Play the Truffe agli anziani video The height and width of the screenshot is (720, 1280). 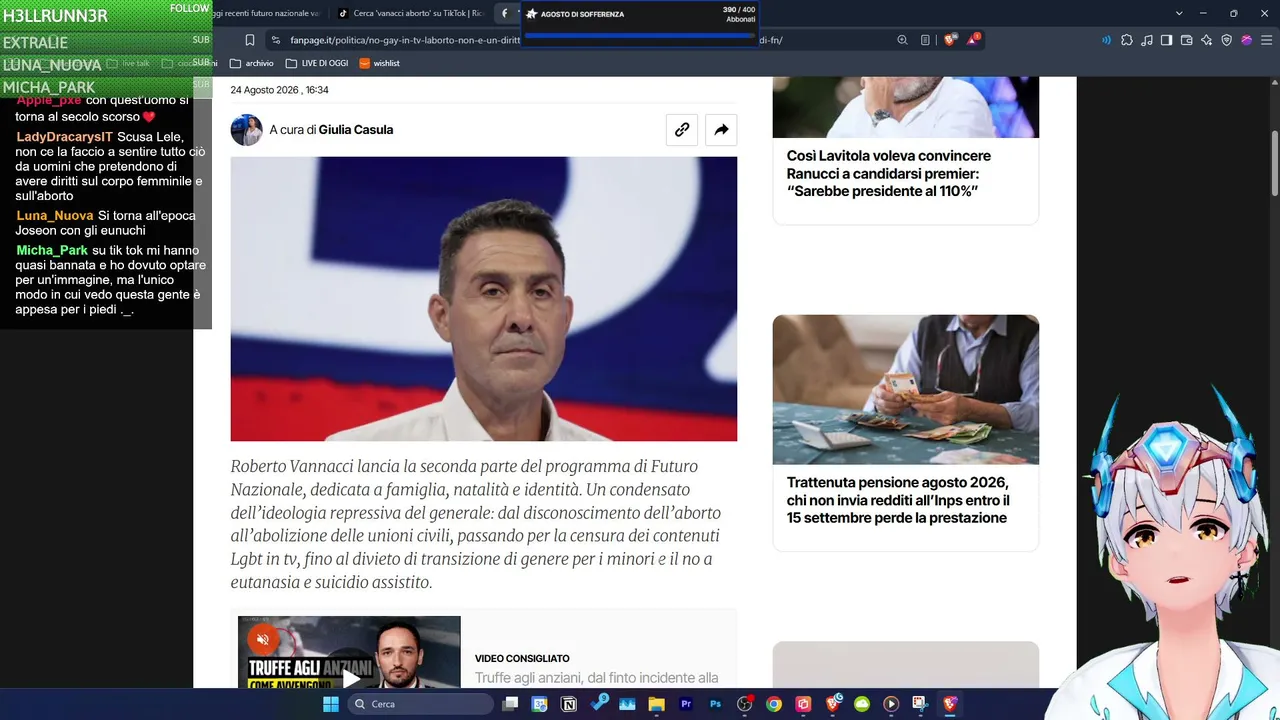click(x=351, y=679)
